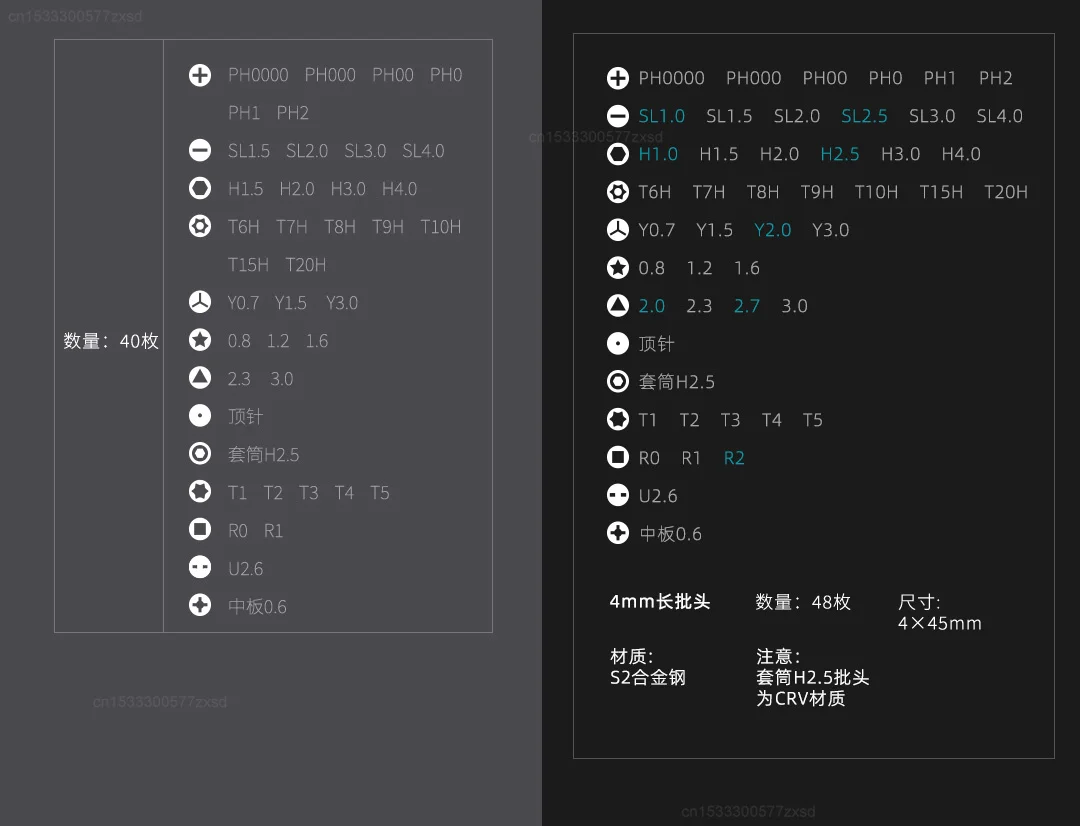The height and width of the screenshot is (826, 1080).
Task: Click the pentalobe star icon beside 0.8, right panel
Action: (618, 267)
